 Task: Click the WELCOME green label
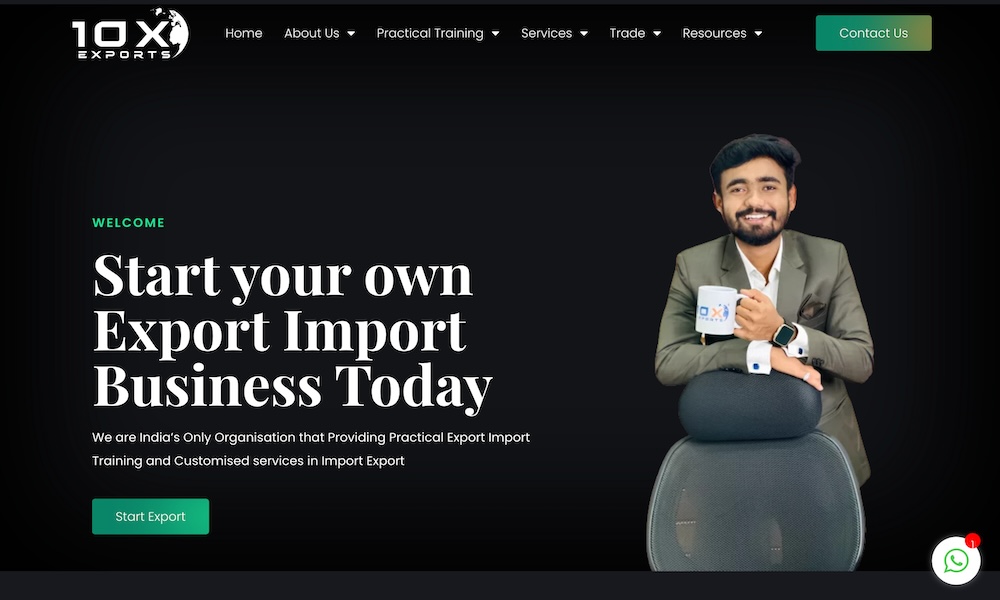[x=128, y=223]
